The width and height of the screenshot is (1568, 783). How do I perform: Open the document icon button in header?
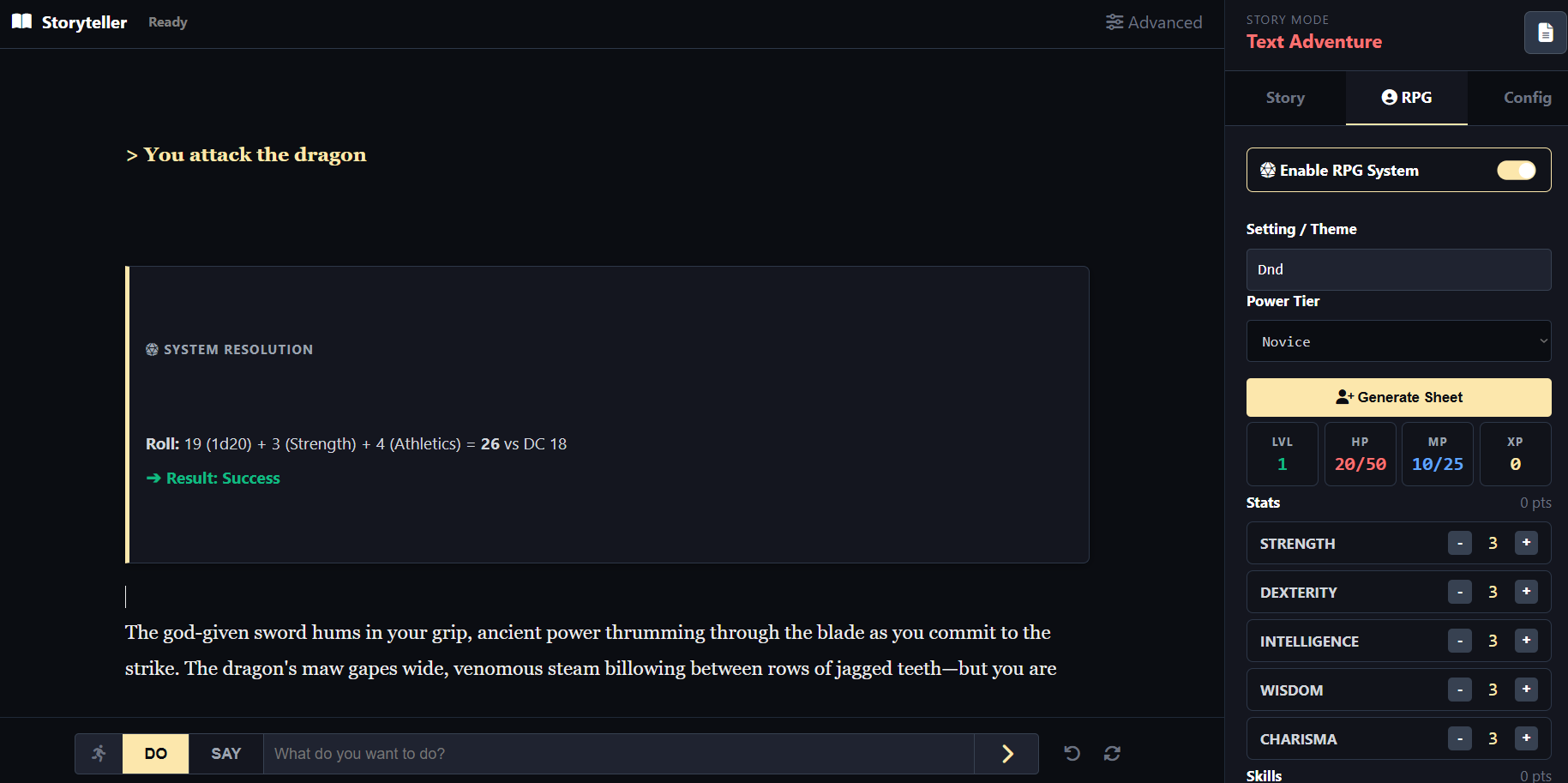click(1545, 33)
